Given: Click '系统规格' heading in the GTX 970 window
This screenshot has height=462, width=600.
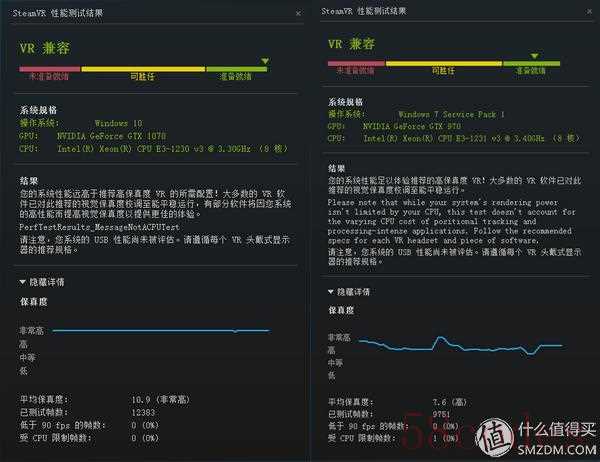Looking at the screenshot, I should 346,102.
